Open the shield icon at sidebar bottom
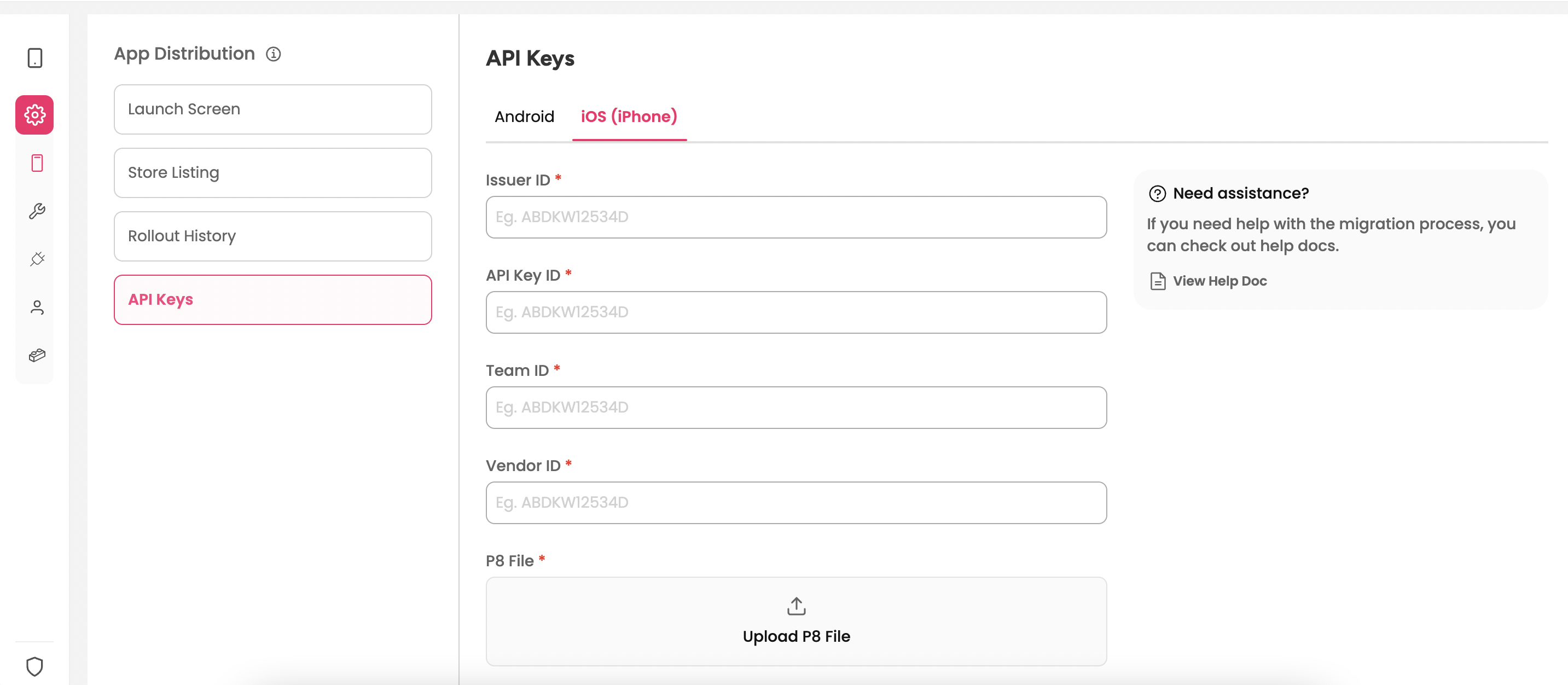Screen dimensions: 1568x685 pos(34,666)
